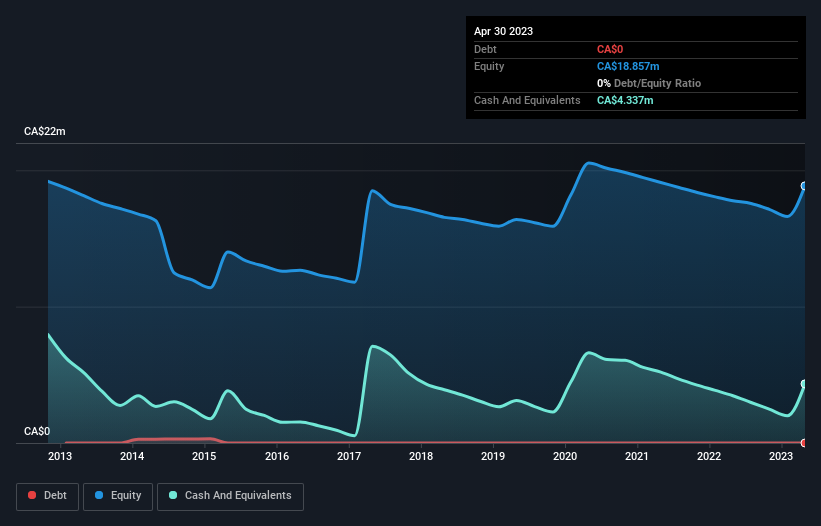821x526 pixels.
Task: Click the CA$18.857m Equity value
Action: pyautogui.click(x=628, y=66)
